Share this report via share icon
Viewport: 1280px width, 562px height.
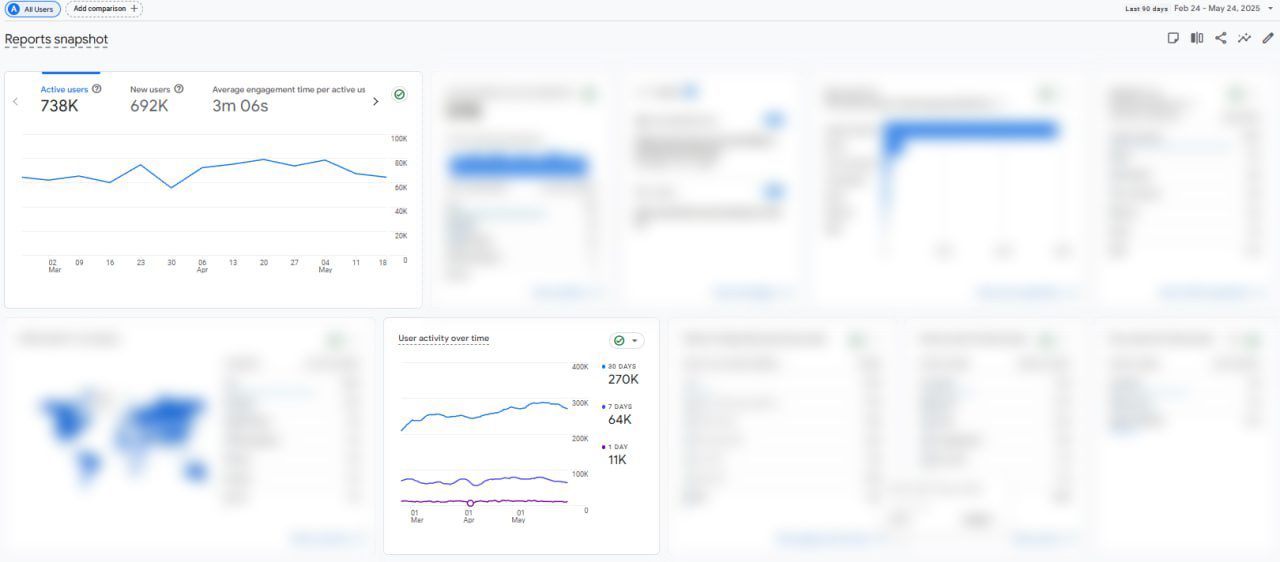click(x=1221, y=38)
